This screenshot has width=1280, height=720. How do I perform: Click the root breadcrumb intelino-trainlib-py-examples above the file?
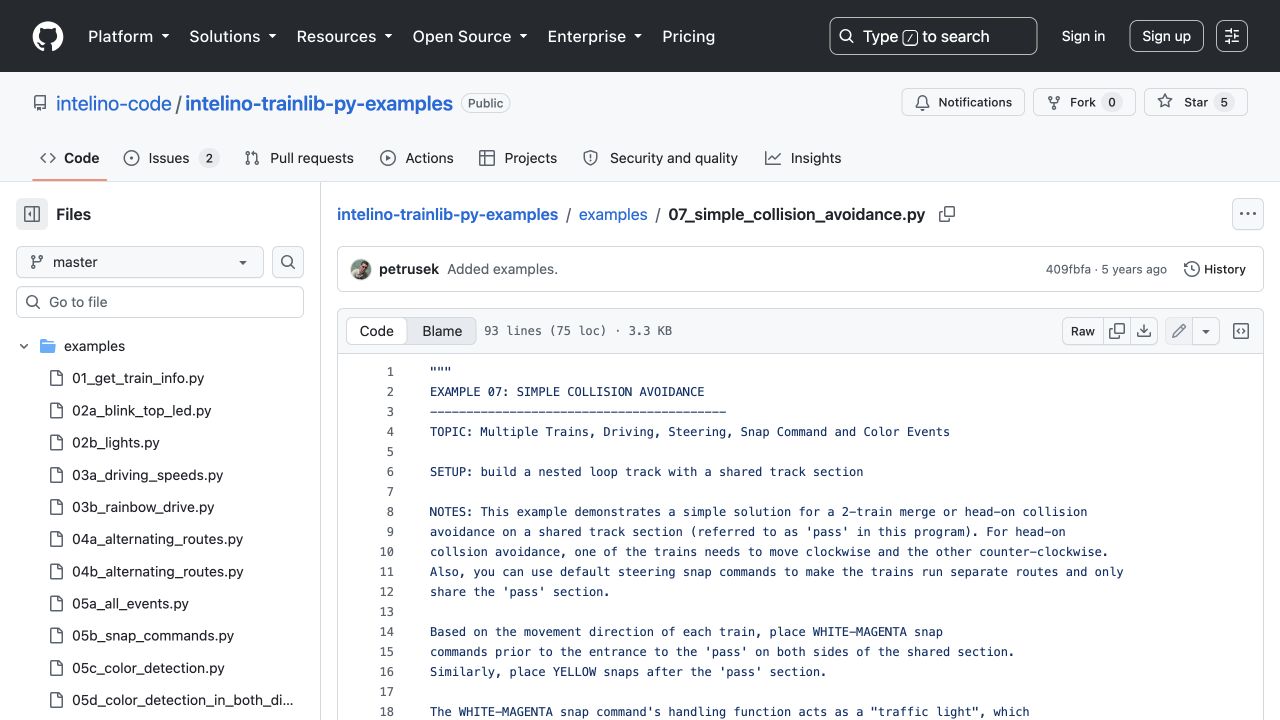[447, 214]
